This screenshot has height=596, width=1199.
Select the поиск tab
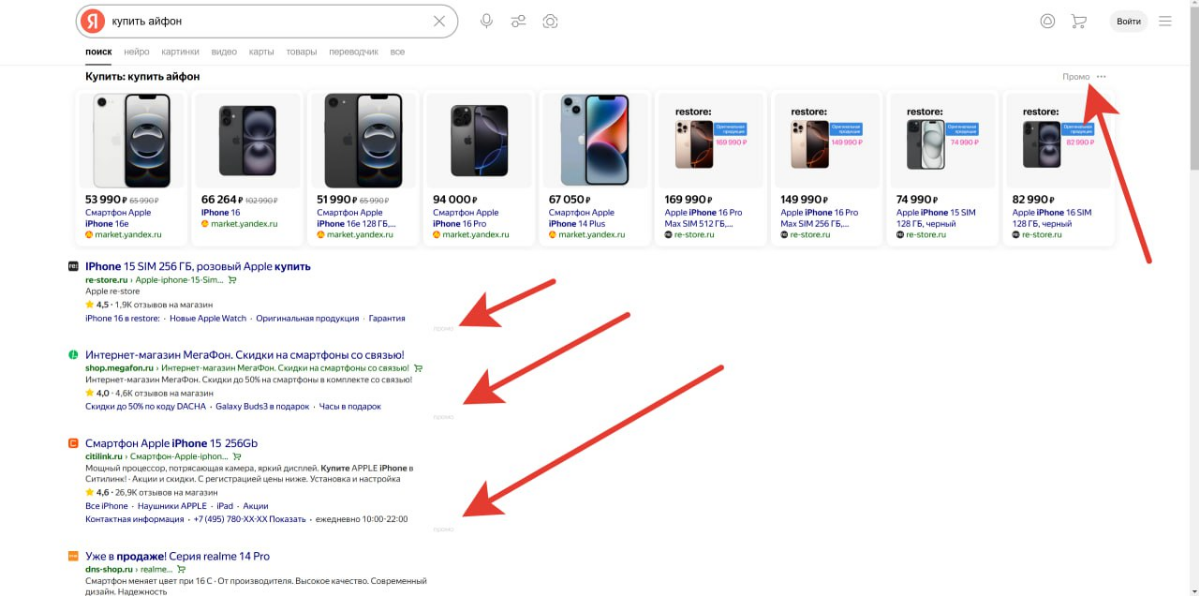pos(99,52)
